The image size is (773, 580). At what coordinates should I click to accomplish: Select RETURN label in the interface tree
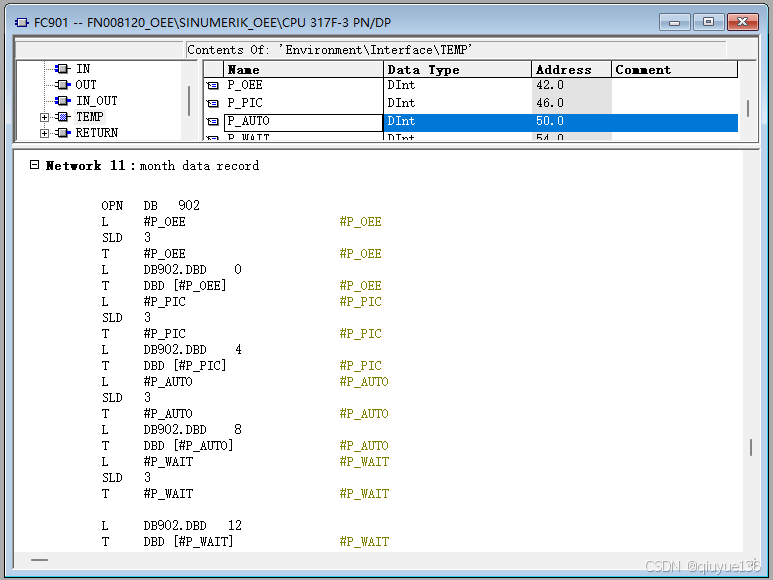tap(97, 133)
